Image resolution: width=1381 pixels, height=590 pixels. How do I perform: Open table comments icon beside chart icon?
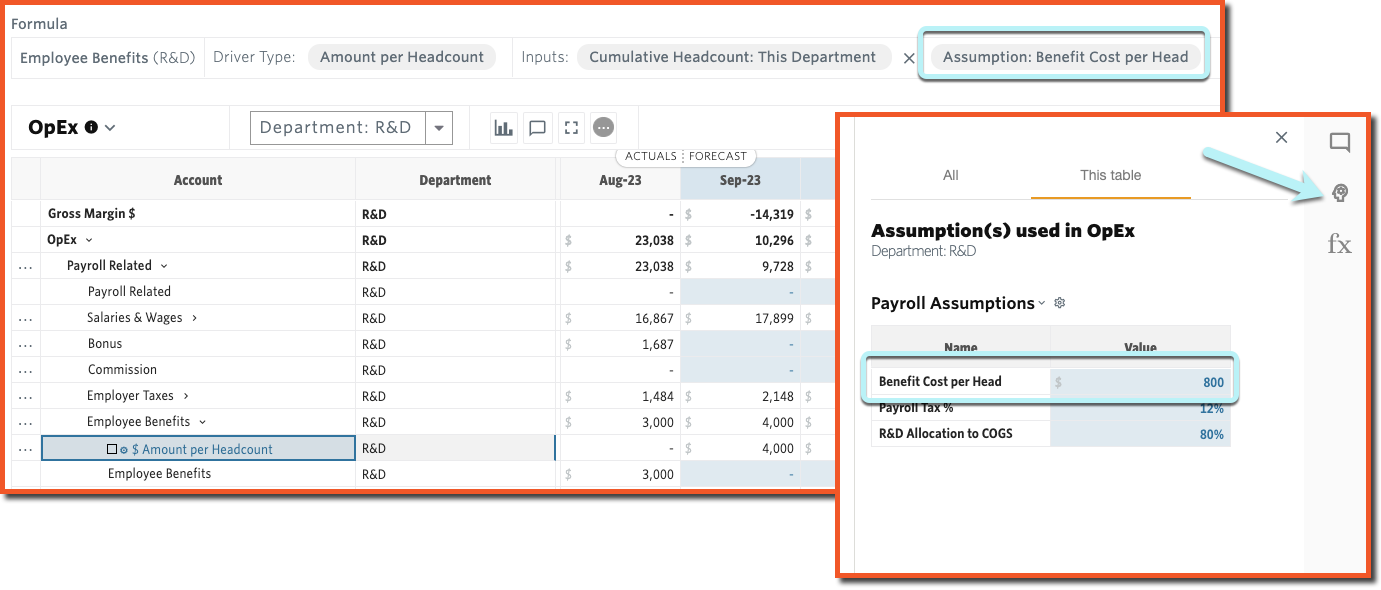[537, 128]
